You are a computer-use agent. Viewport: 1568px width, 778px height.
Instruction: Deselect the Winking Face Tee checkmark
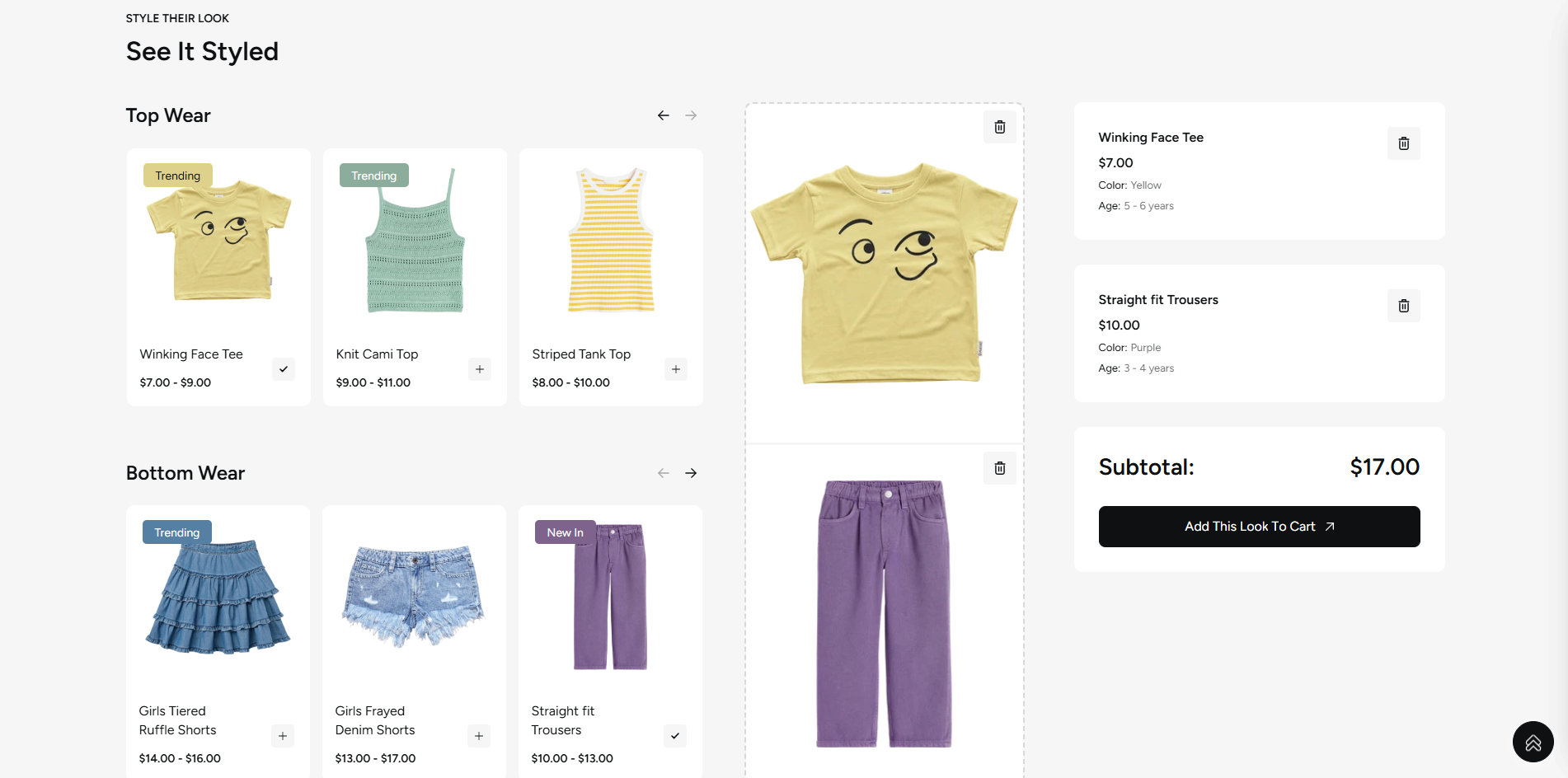coord(284,369)
